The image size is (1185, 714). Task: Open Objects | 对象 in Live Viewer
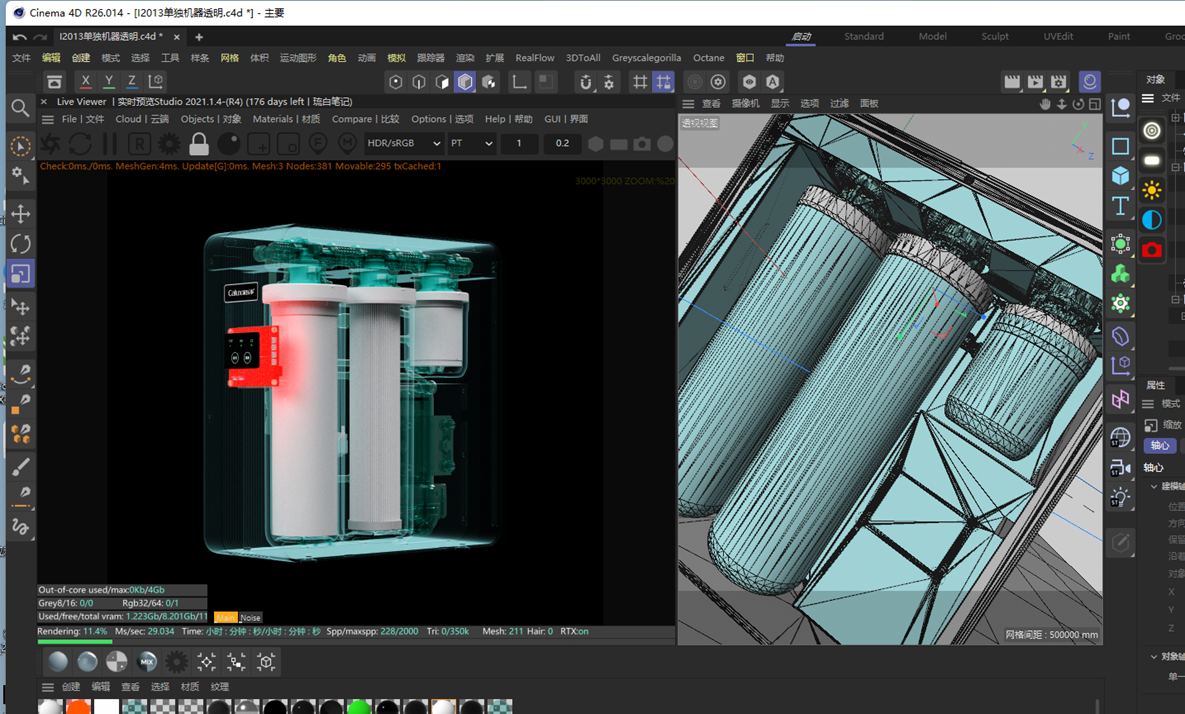point(211,119)
